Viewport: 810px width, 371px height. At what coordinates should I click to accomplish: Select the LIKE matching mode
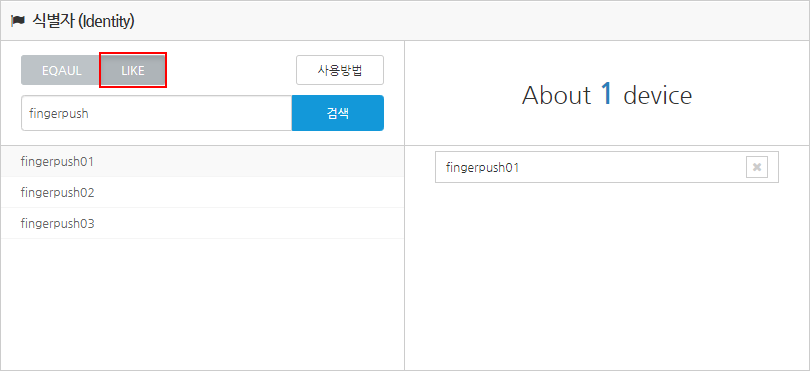tap(133, 71)
